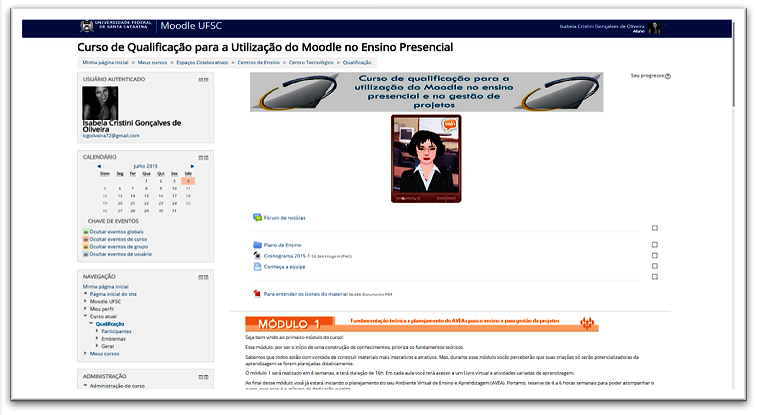
Task: Open Centros de Ensino breadcrumb
Action: coord(258,62)
